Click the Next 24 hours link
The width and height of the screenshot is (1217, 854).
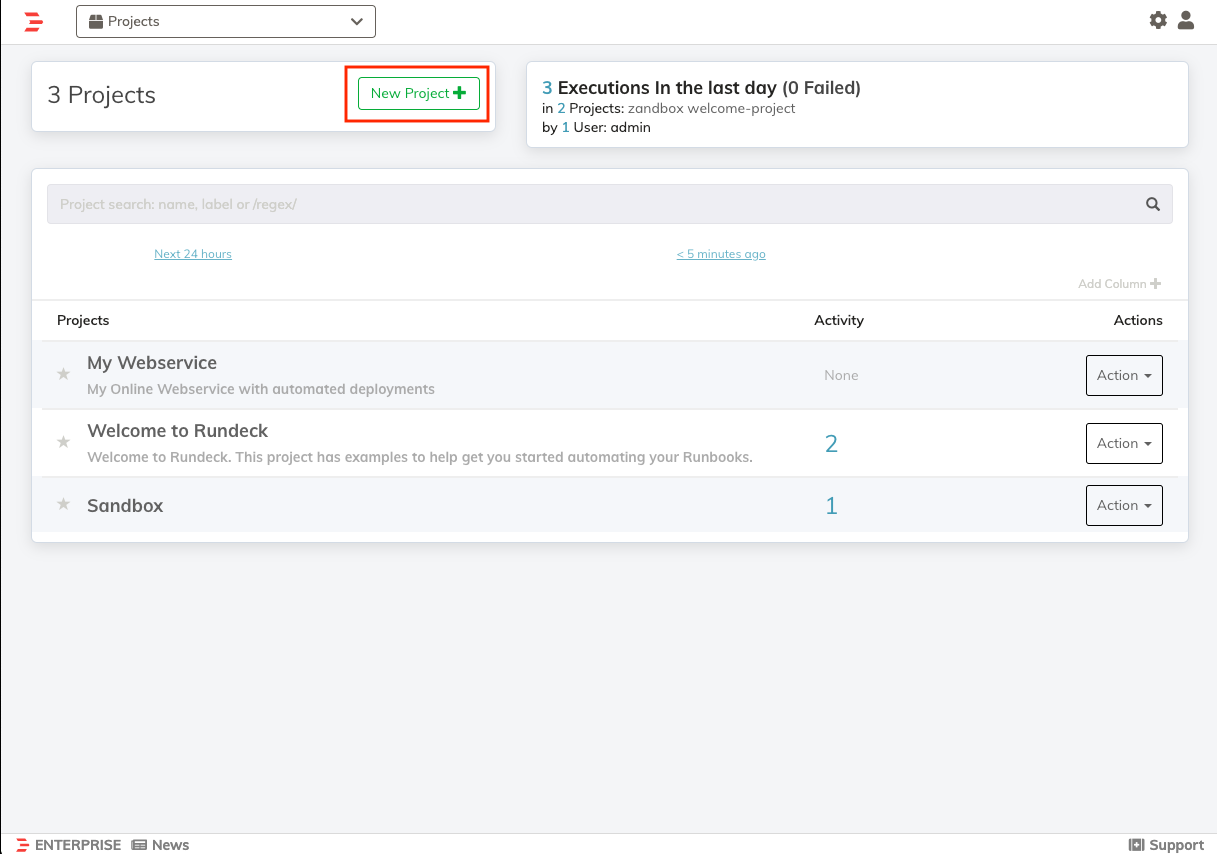pos(193,254)
